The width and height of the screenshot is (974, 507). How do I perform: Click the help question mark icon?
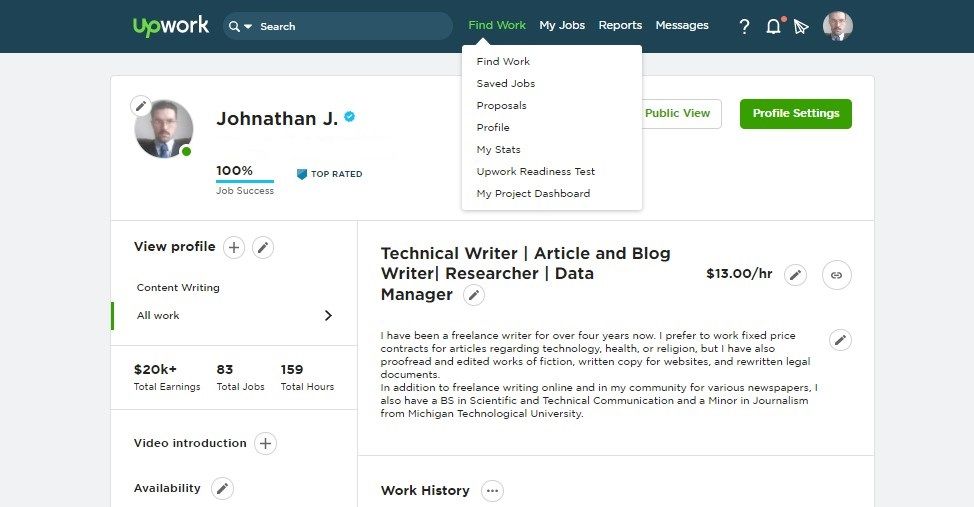point(744,27)
